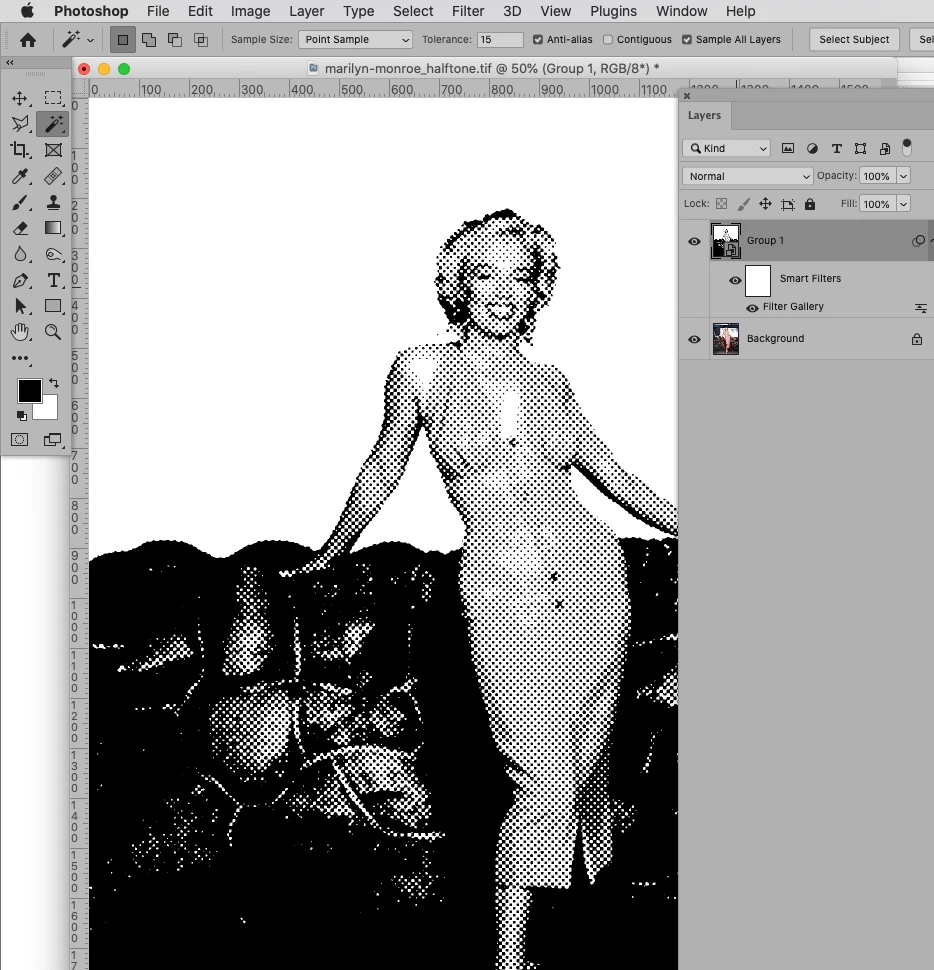
Task: Filter layers by pixel layers
Action: [787, 148]
